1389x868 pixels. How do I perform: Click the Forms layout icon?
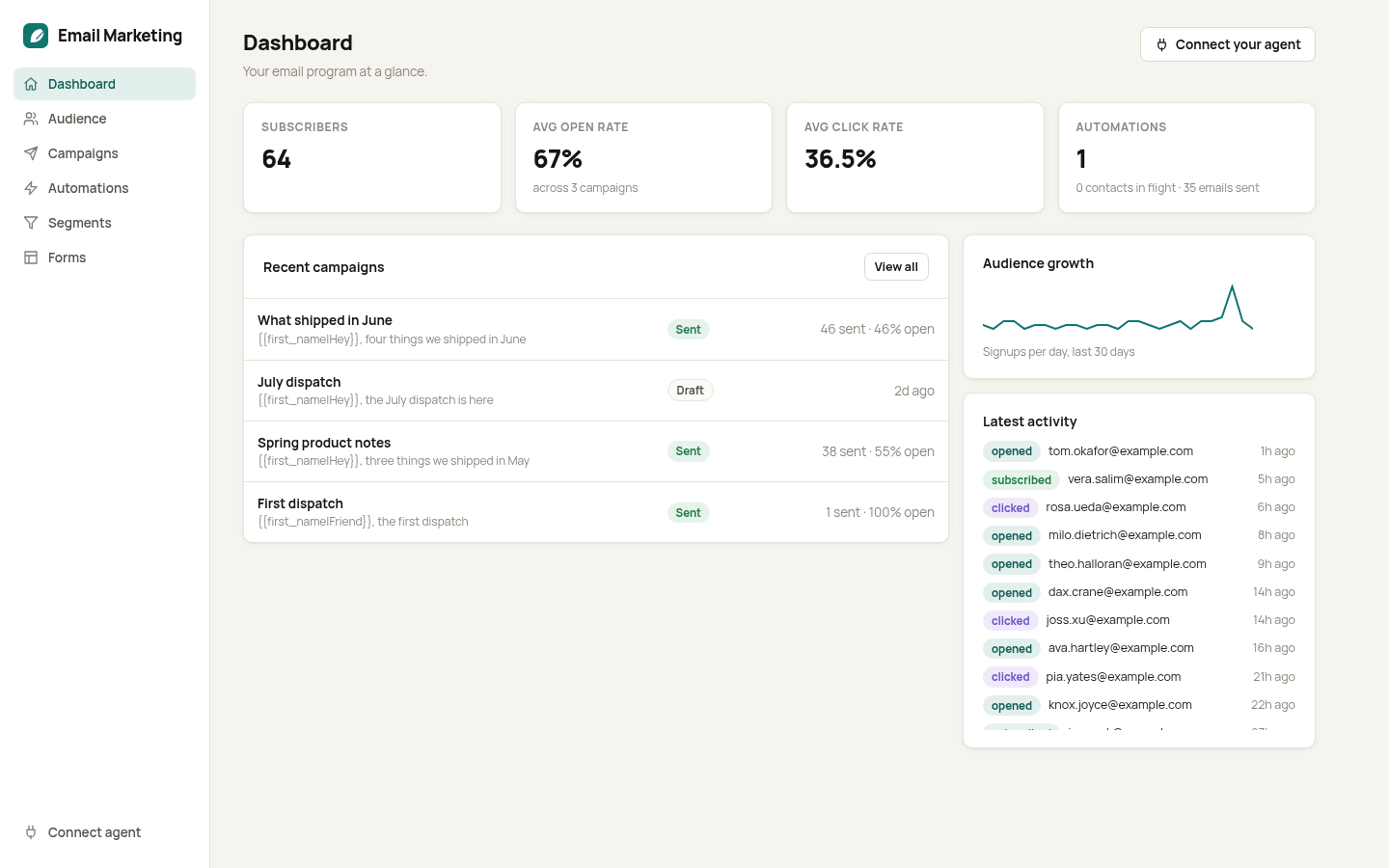[x=31, y=258]
